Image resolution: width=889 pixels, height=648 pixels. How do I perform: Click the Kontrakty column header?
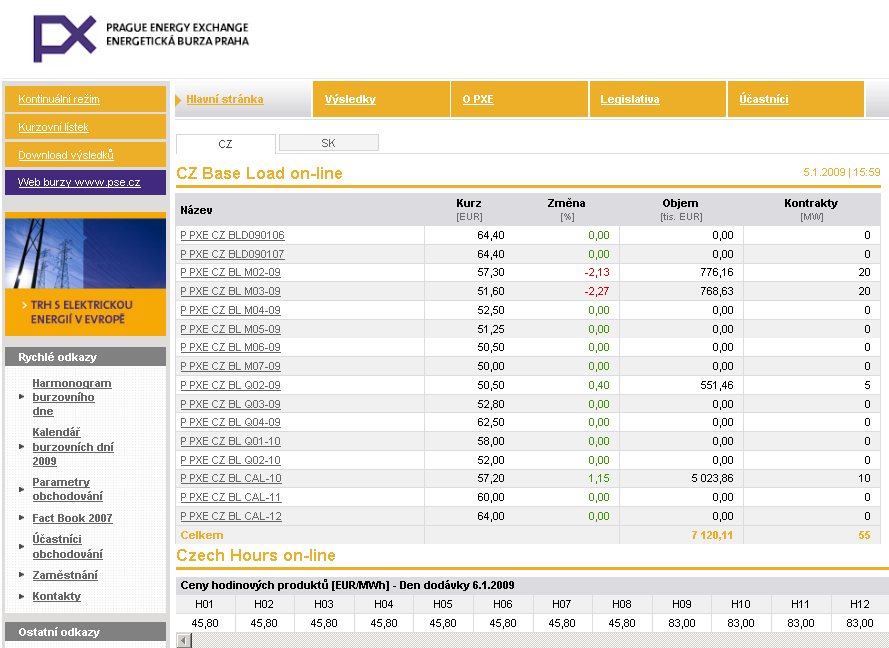pos(811,209)
